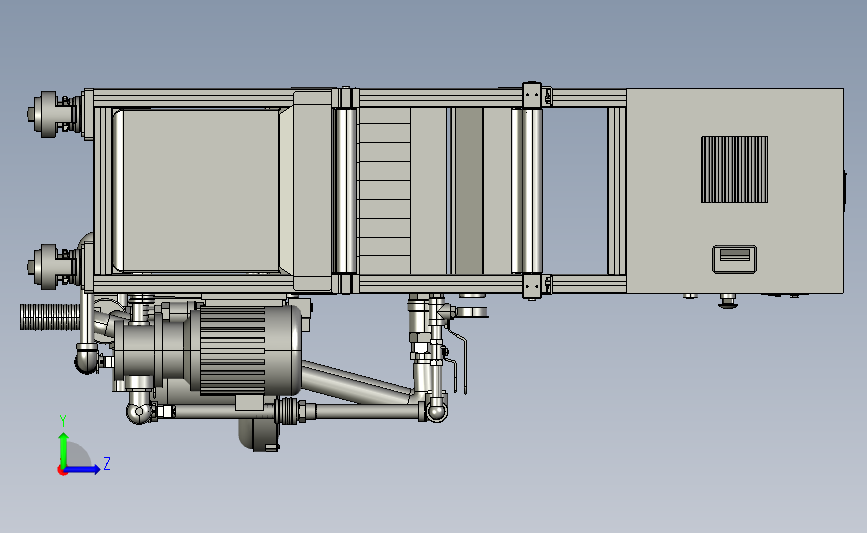Image resolution: width=867 pixels, height=533 pixels.
Task: Select the leveling foot under the enclosure
Action: (728, 301)
